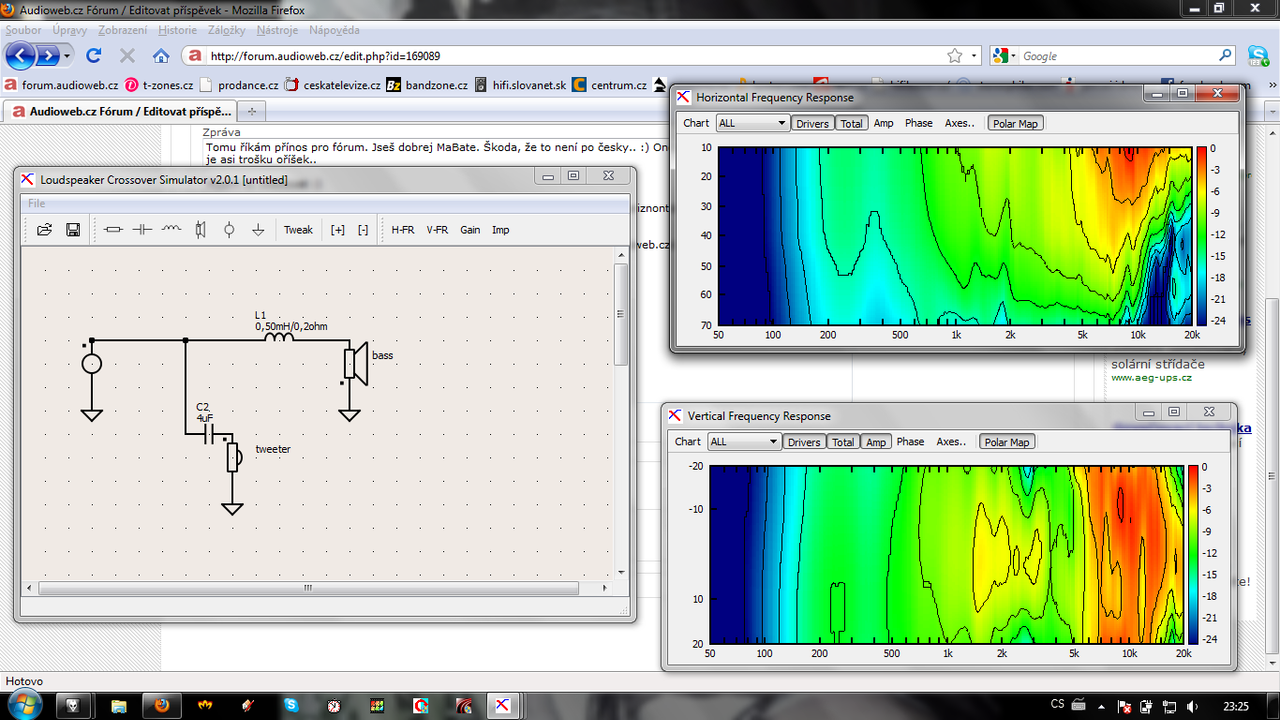Expand Chart ALL dropdown in Horizontal Frequency Response

pyautogui.click(x=753, y=123)
